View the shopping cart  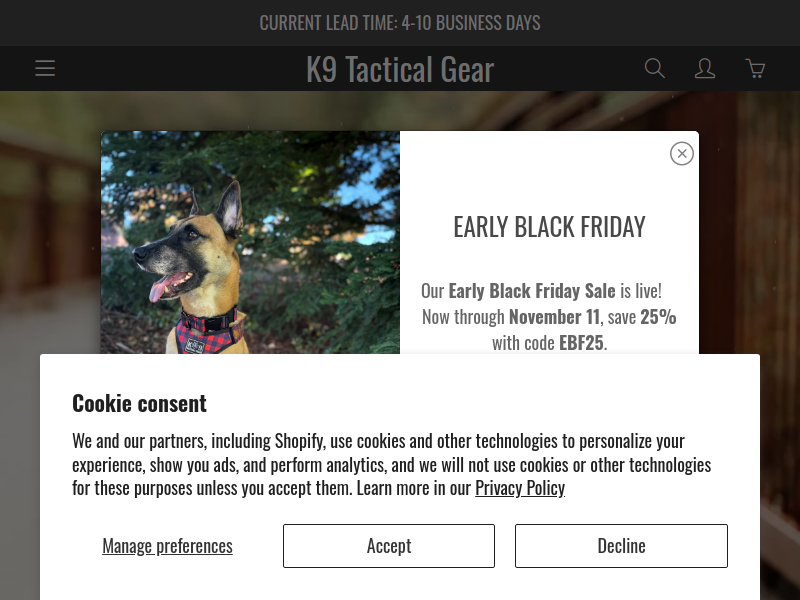[x=755, y=68]
